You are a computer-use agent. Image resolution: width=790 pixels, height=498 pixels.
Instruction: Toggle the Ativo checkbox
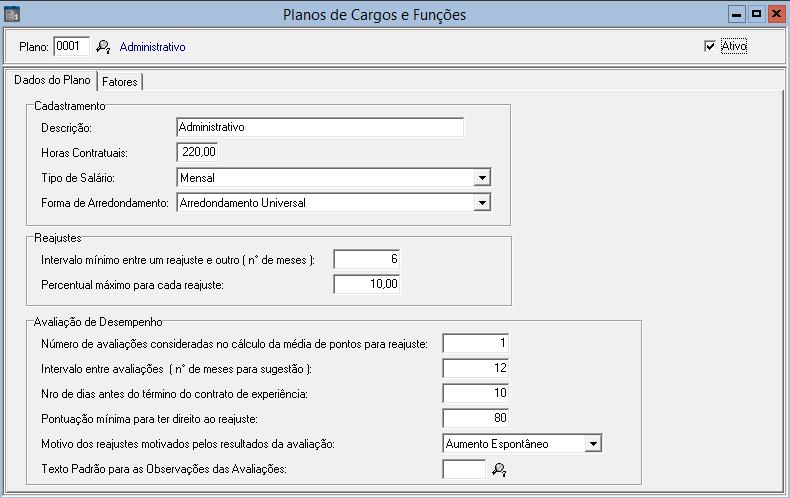(x=710, y=46)
